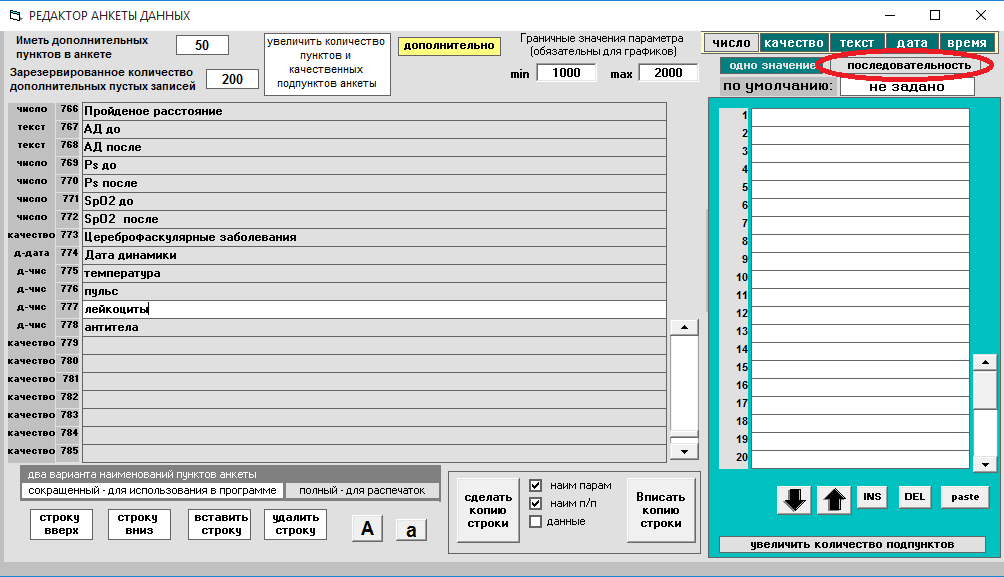Viewport: 1004px width, 577px height.
Task: Switch to the 'качество' tab
Action: pos(793,43)
